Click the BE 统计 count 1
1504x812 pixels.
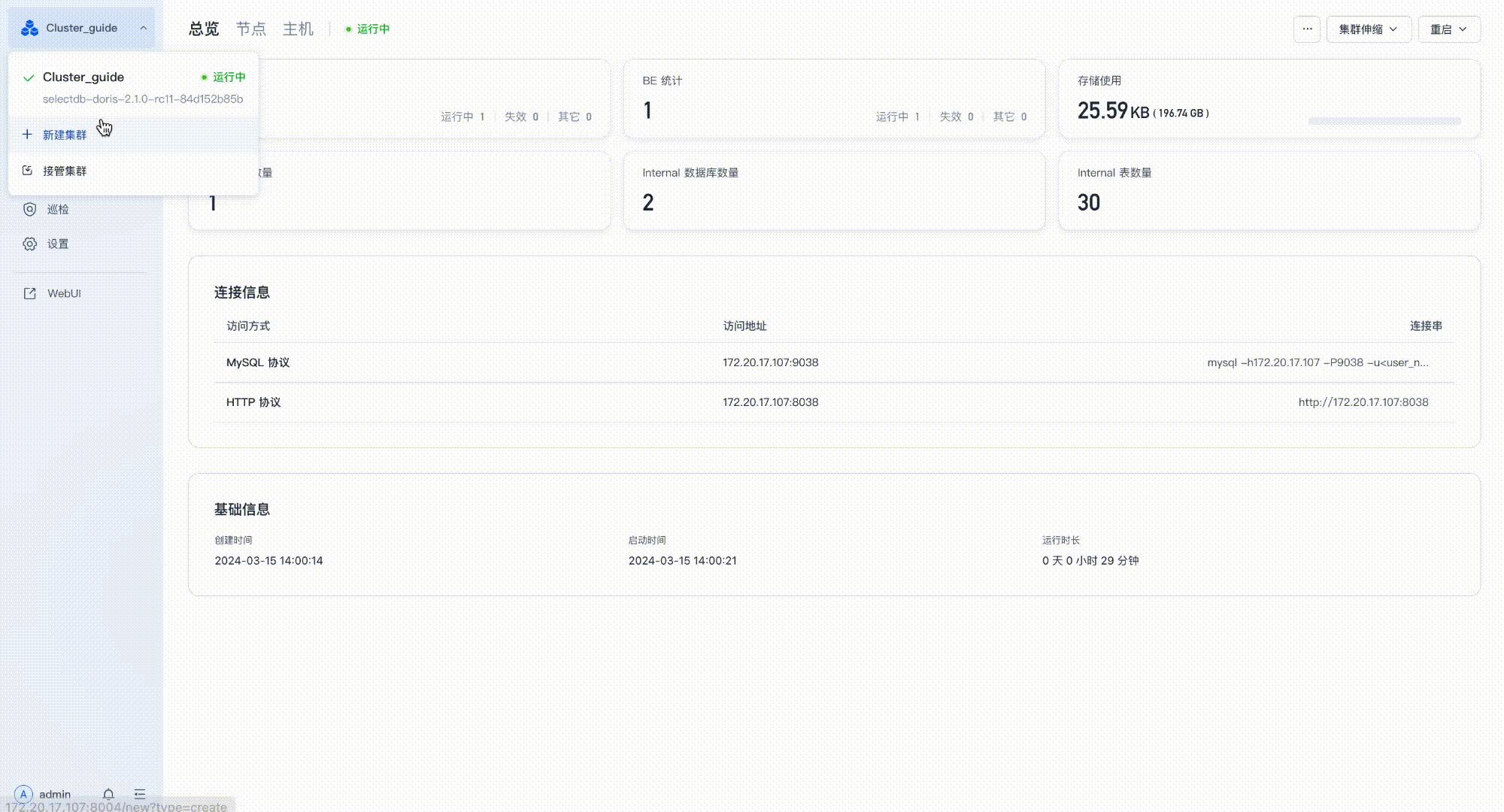click(x=647, y=111)
